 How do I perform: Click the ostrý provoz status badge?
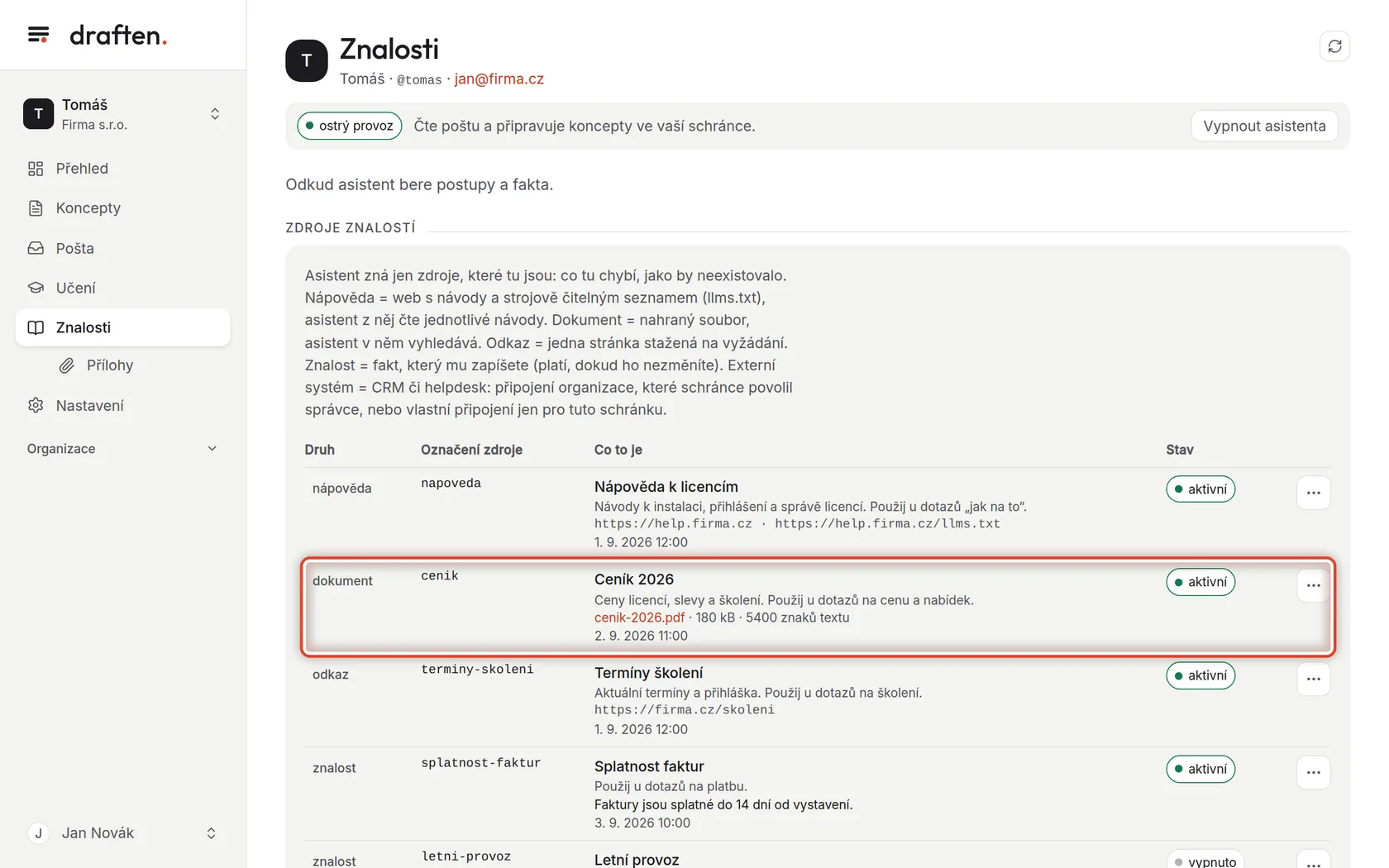pyautogui.click(x=350, y=126)
